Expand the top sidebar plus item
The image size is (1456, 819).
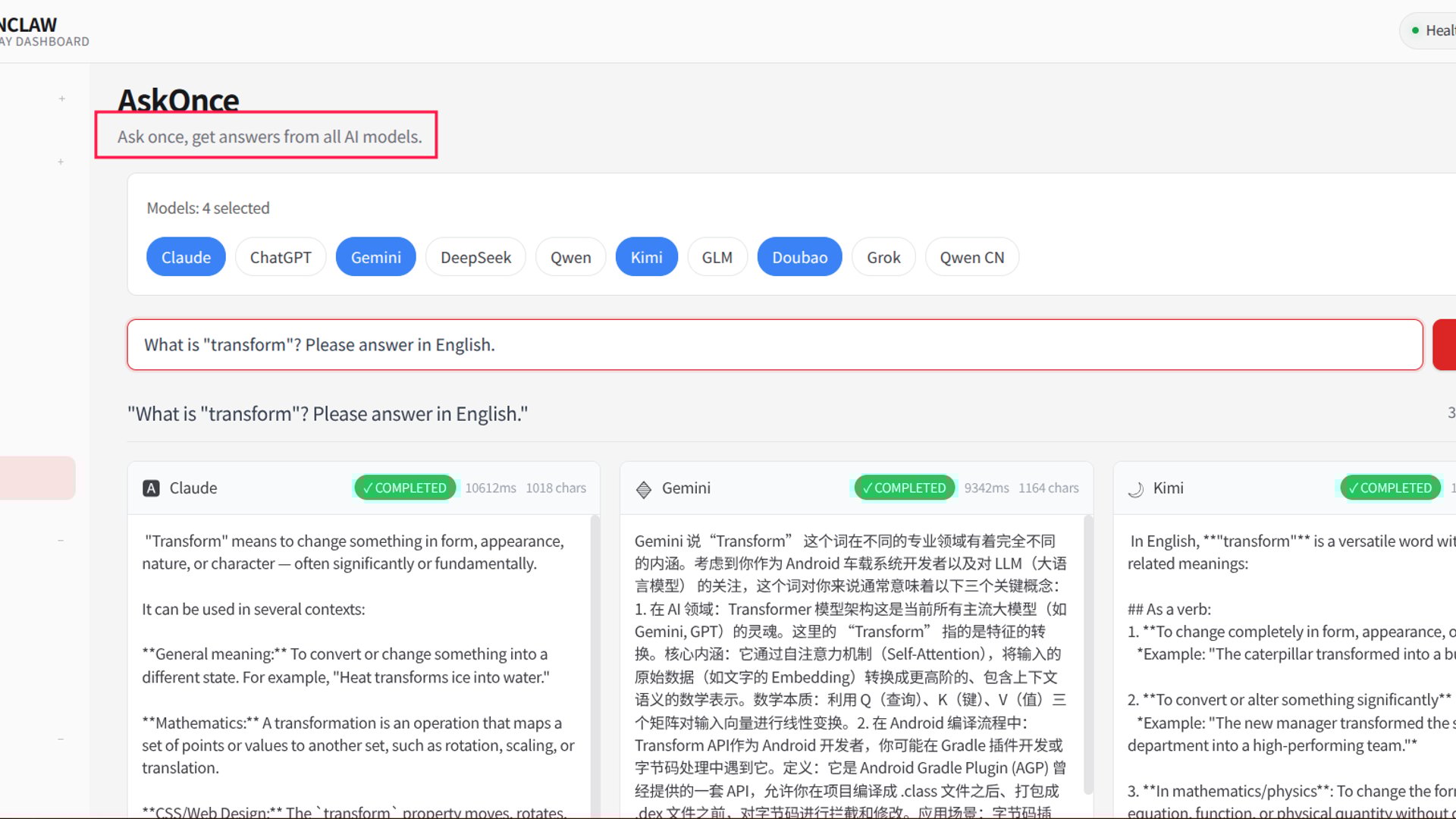[61, 99]
